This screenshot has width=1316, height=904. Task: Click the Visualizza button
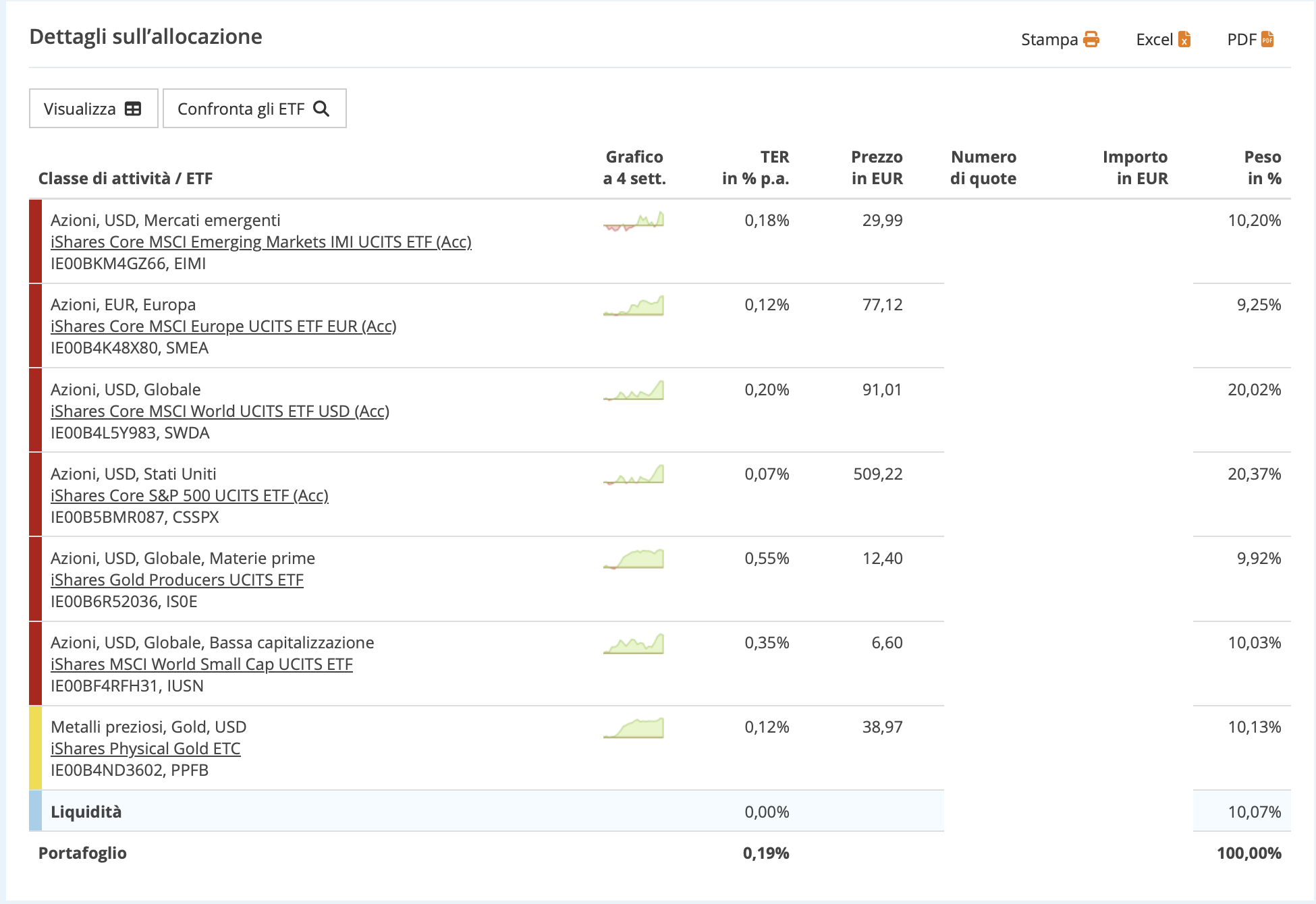coord(93,109)
